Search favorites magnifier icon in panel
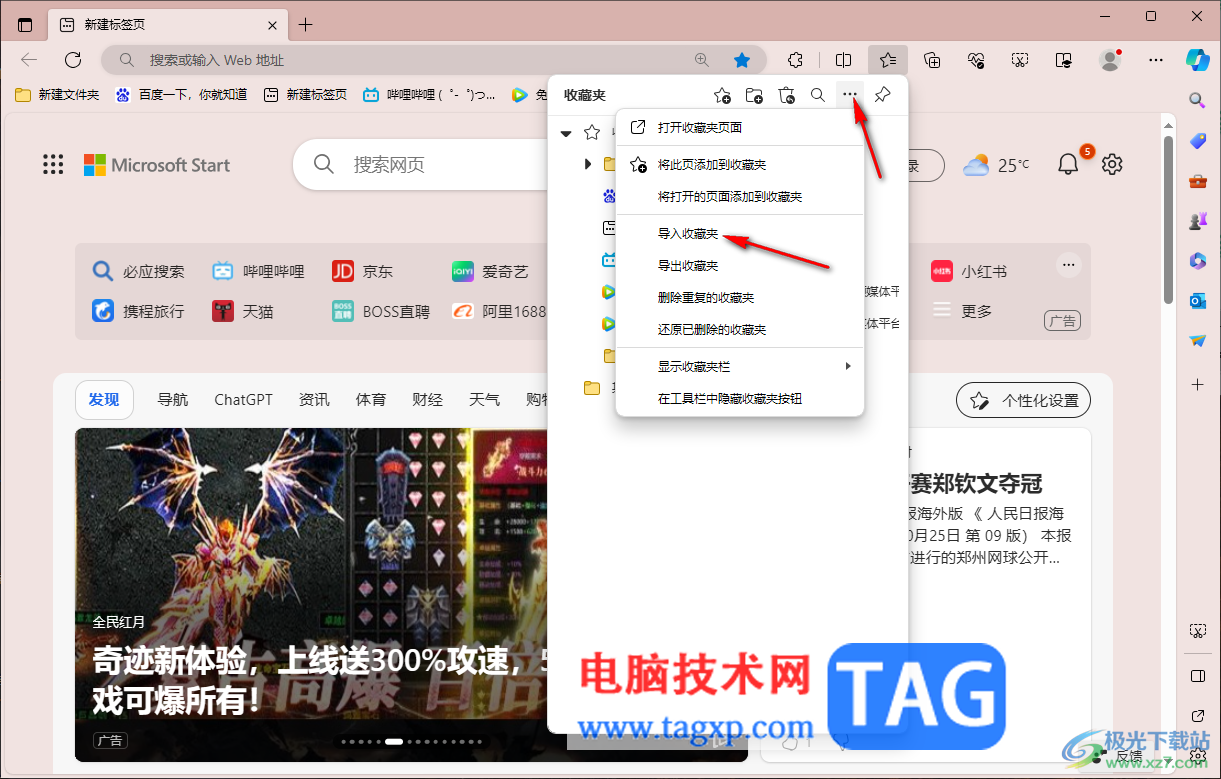The width and height of the screenshot is (1221, 779). tap(817, 95)
